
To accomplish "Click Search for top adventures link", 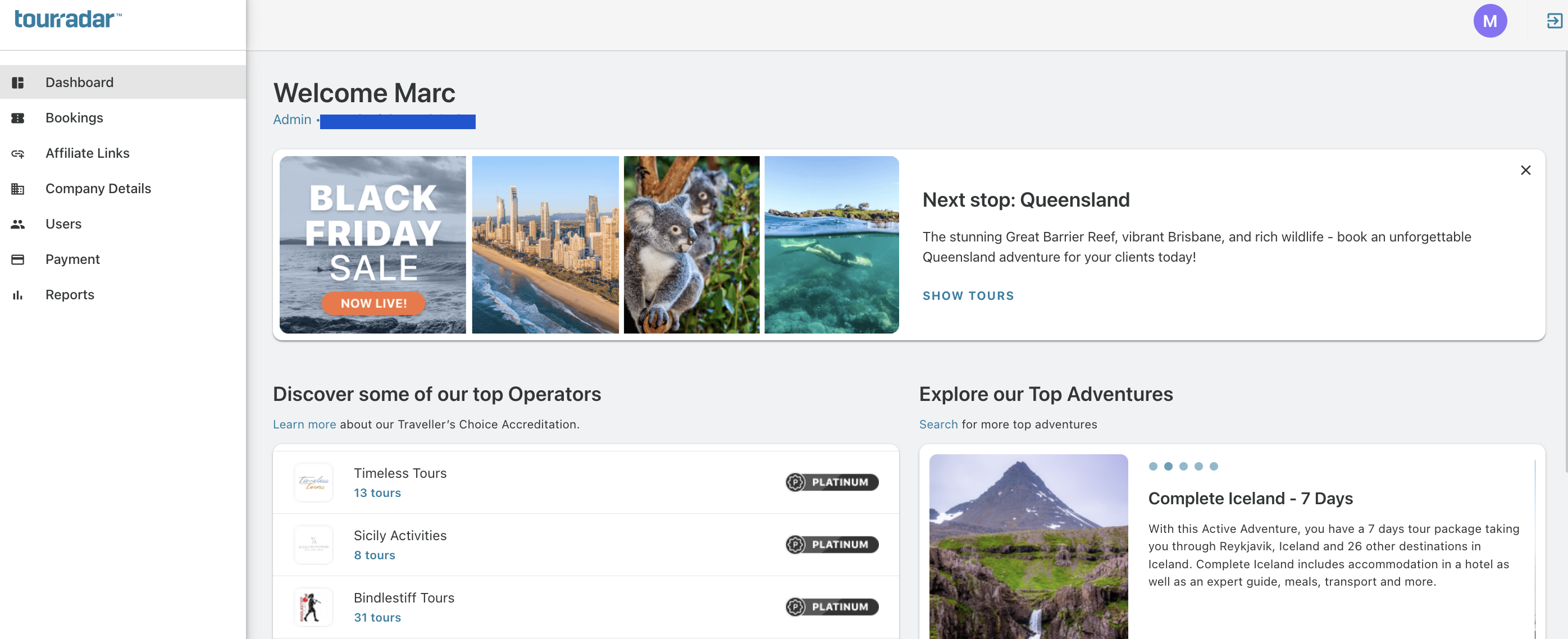I will coord(938,424).
